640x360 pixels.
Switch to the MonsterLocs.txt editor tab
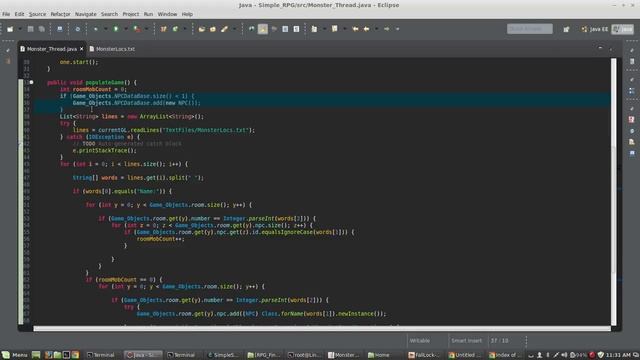point(112,49)
